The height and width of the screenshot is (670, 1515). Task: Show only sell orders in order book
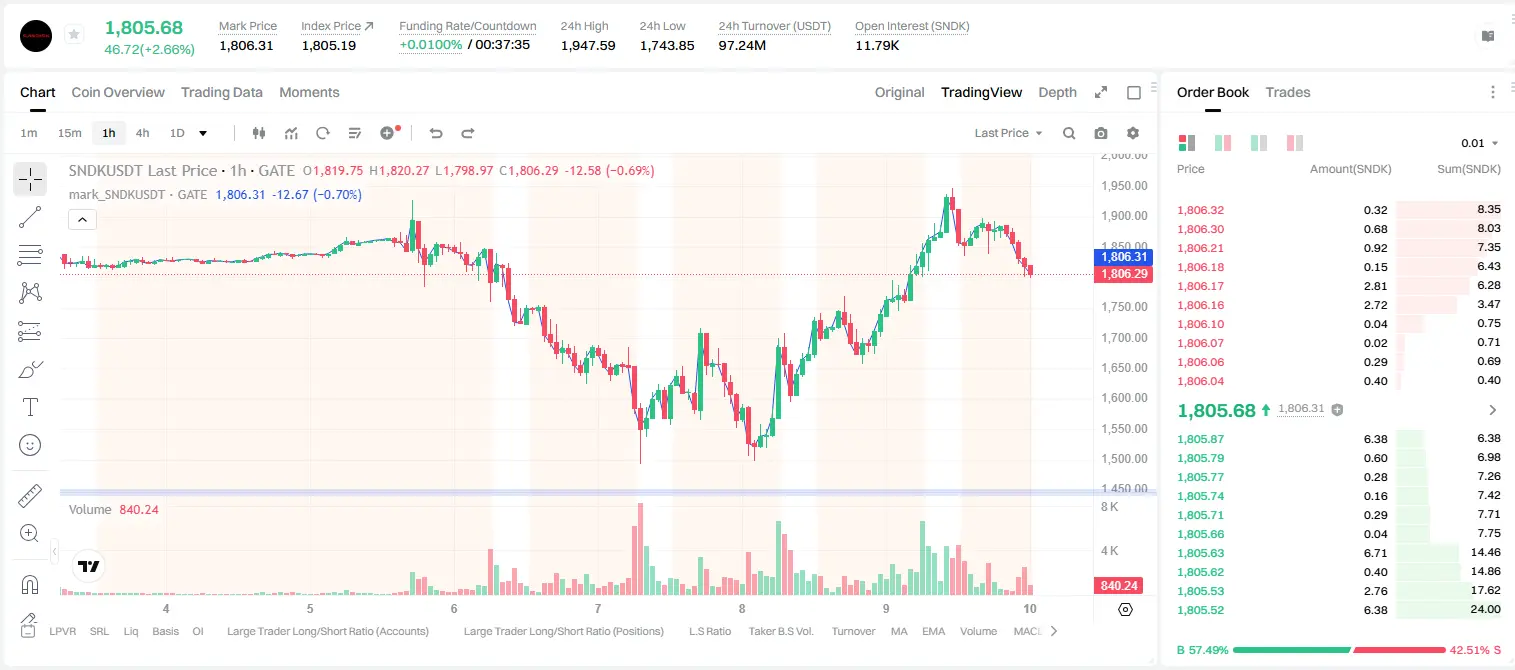1296,143
